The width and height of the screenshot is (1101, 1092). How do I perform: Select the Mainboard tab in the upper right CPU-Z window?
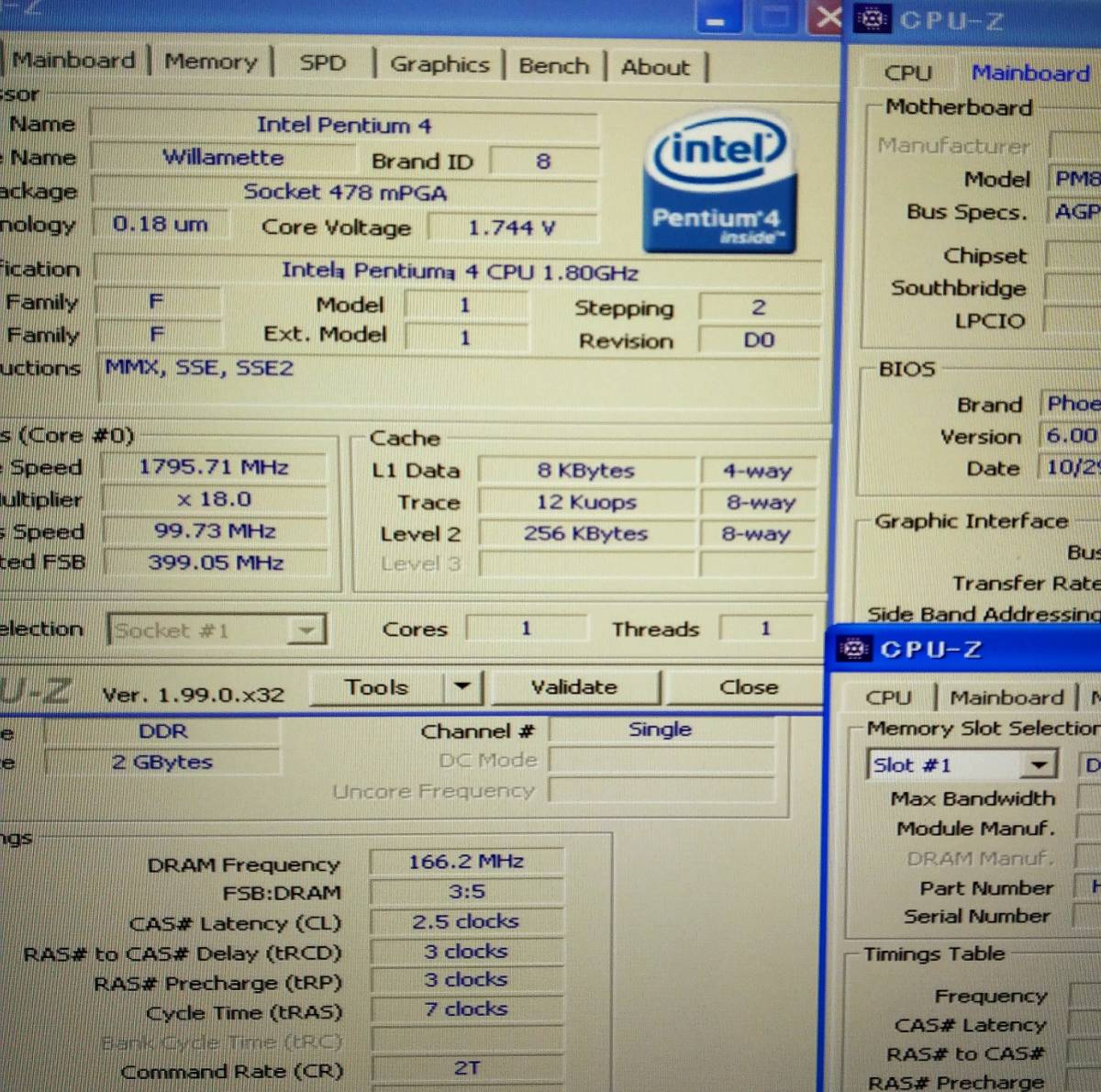click(1030, 72)
